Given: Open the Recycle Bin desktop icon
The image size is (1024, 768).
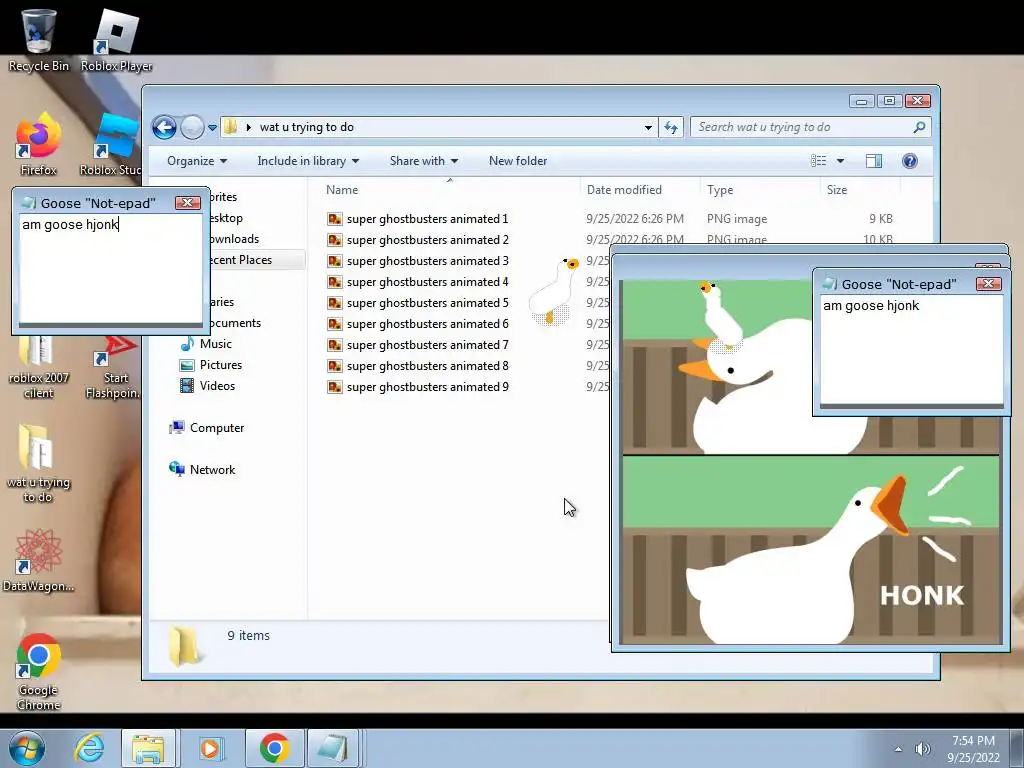Looking at the screenshot, I should (38, 40).
